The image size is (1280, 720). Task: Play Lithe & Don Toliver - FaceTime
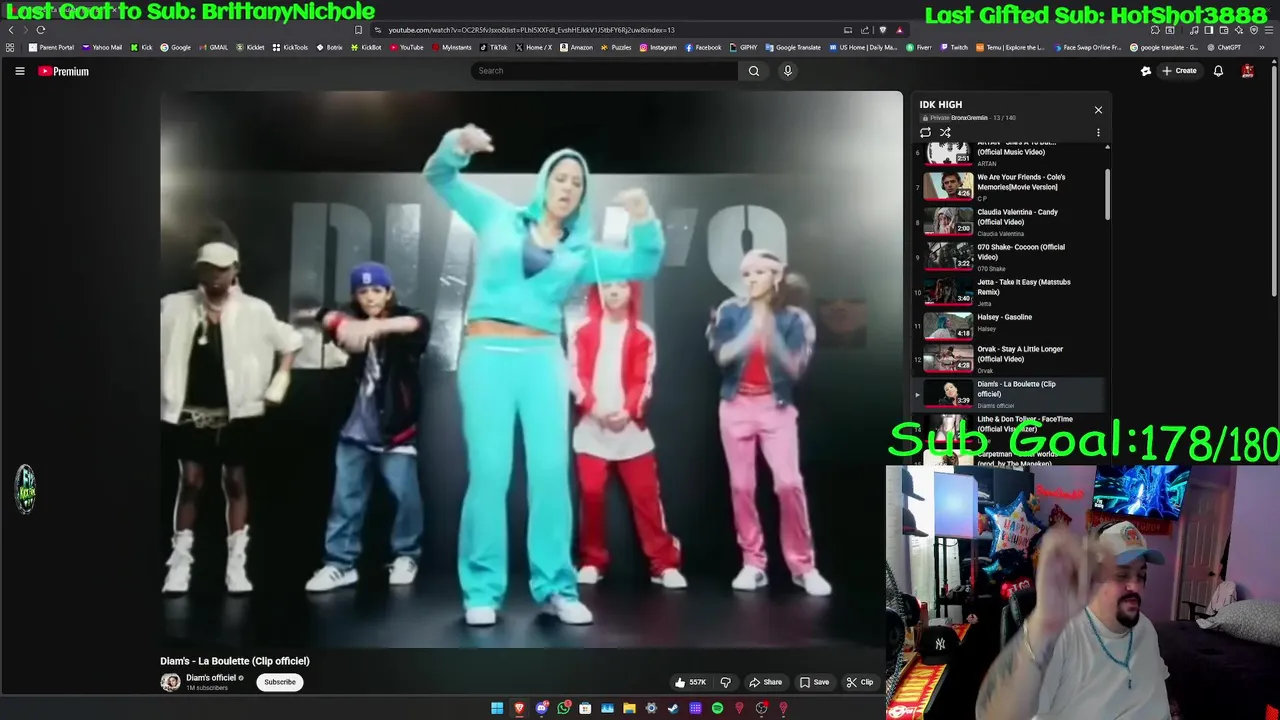tap(1010, 425)
